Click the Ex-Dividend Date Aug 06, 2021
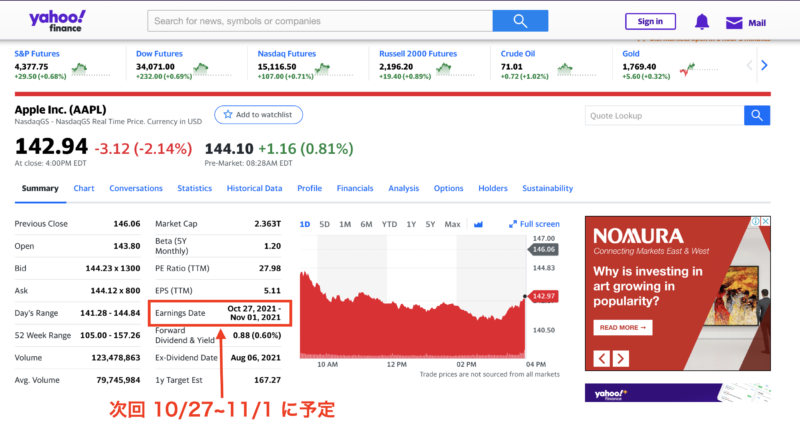Screen dimensions: 800x421 pos(256,358)
